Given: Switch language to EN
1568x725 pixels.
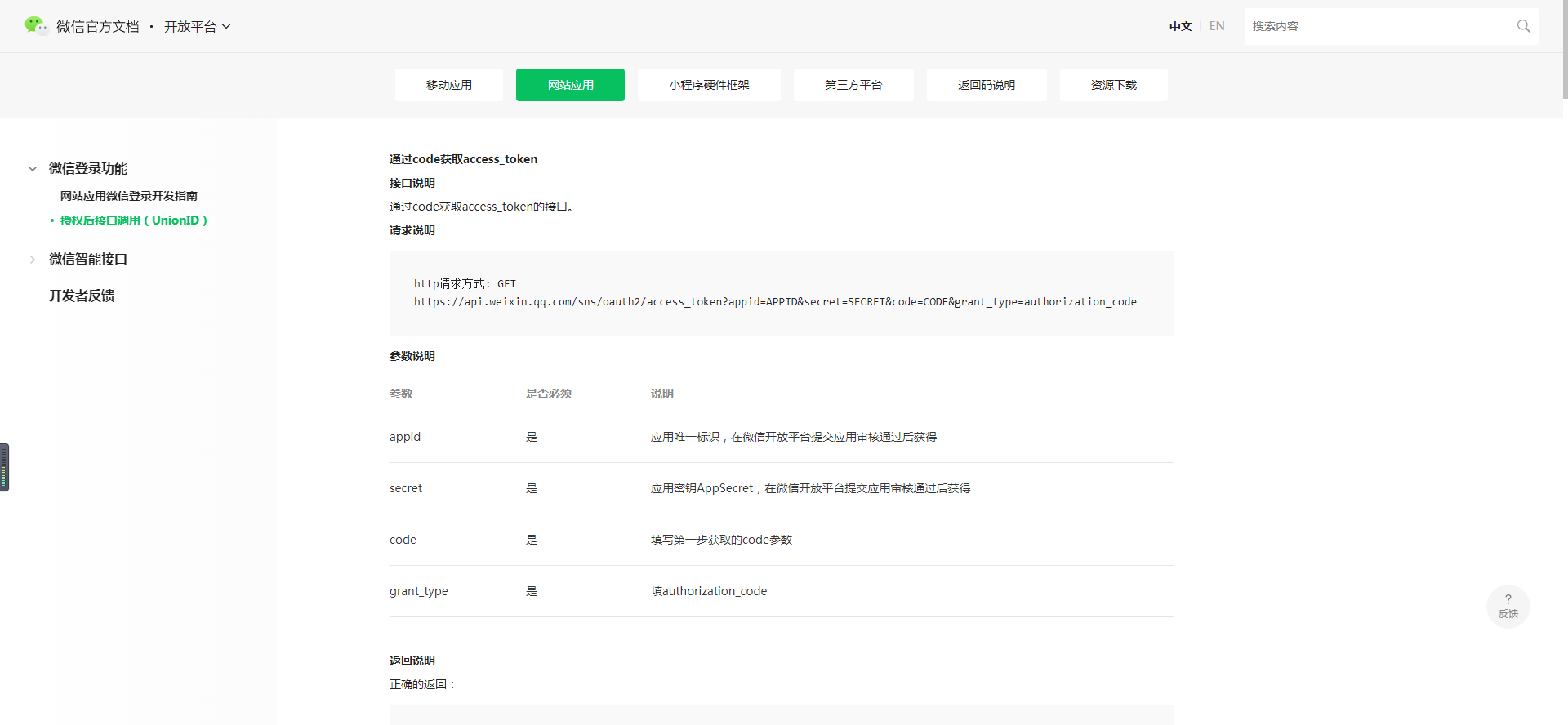Looking at the screenshot, I should coord(1217,26).
